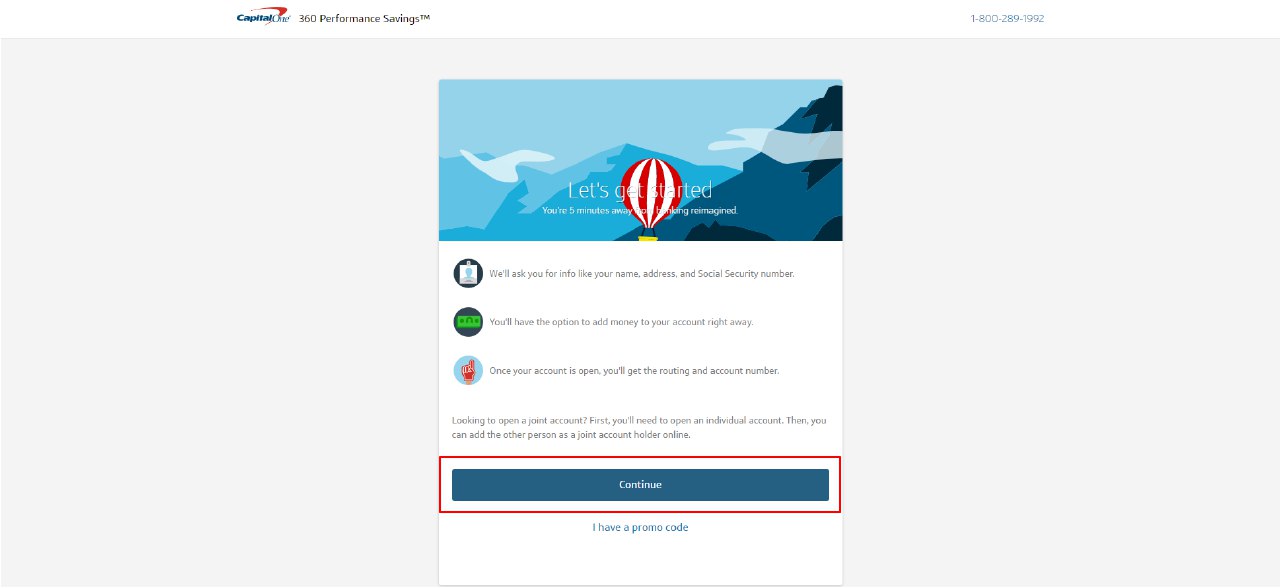The image size is (1280, 588).
Task: Click the red foam finger icon
Action: [468, 370]
